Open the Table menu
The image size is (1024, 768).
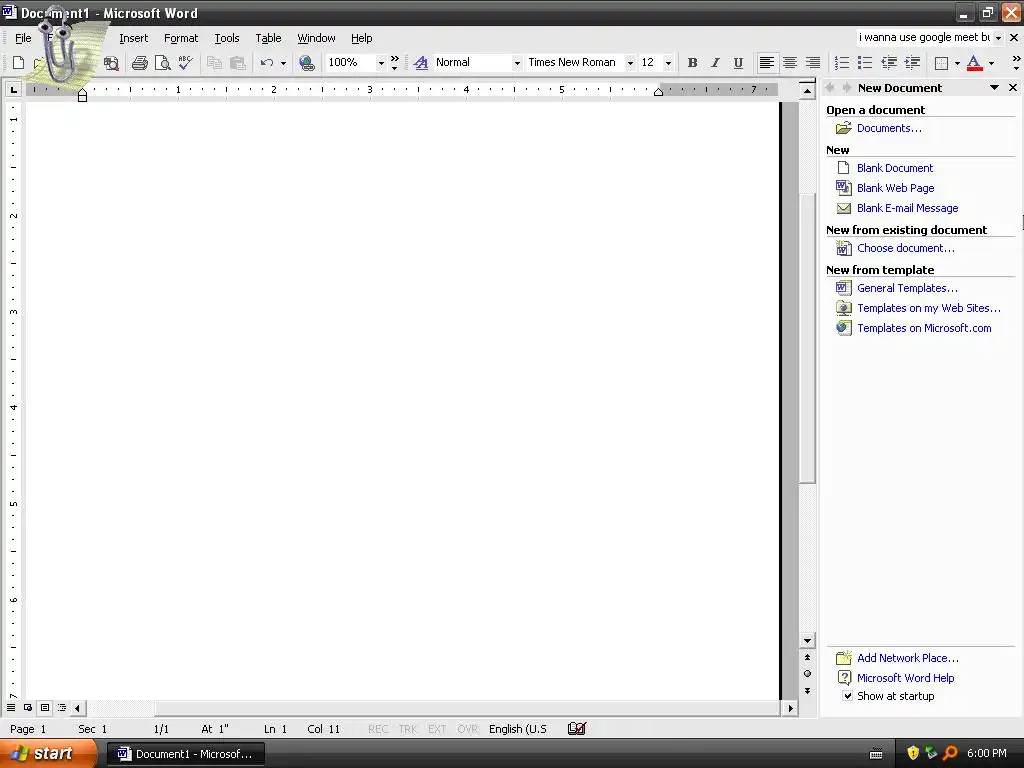pyautogui.click(x=268, y=38)
